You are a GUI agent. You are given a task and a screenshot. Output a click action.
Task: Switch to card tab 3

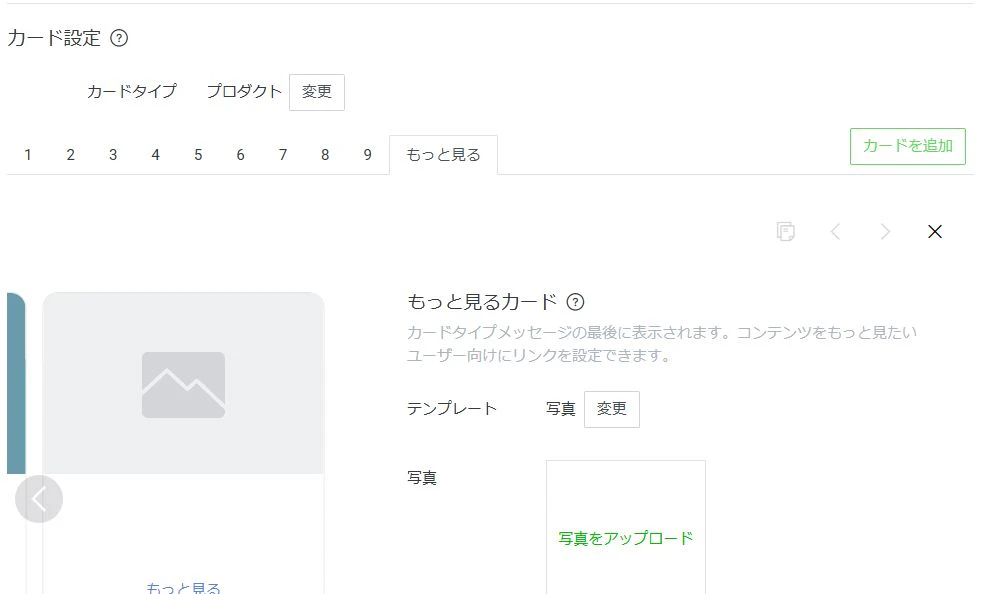[113, 155]
